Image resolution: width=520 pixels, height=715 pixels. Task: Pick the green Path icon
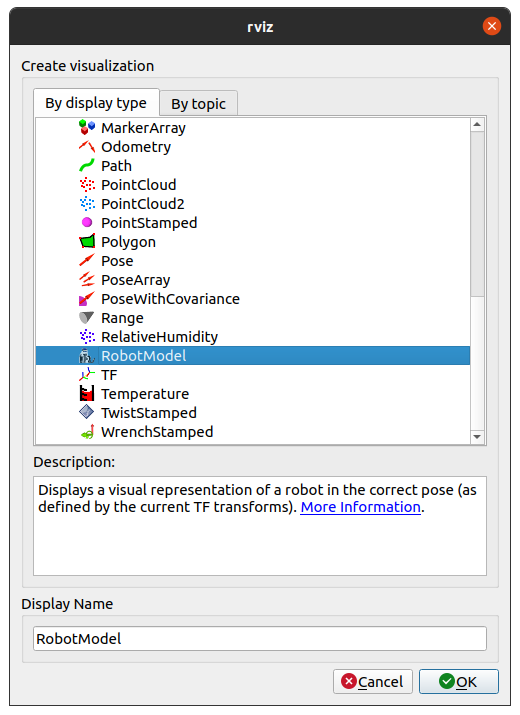87,166
